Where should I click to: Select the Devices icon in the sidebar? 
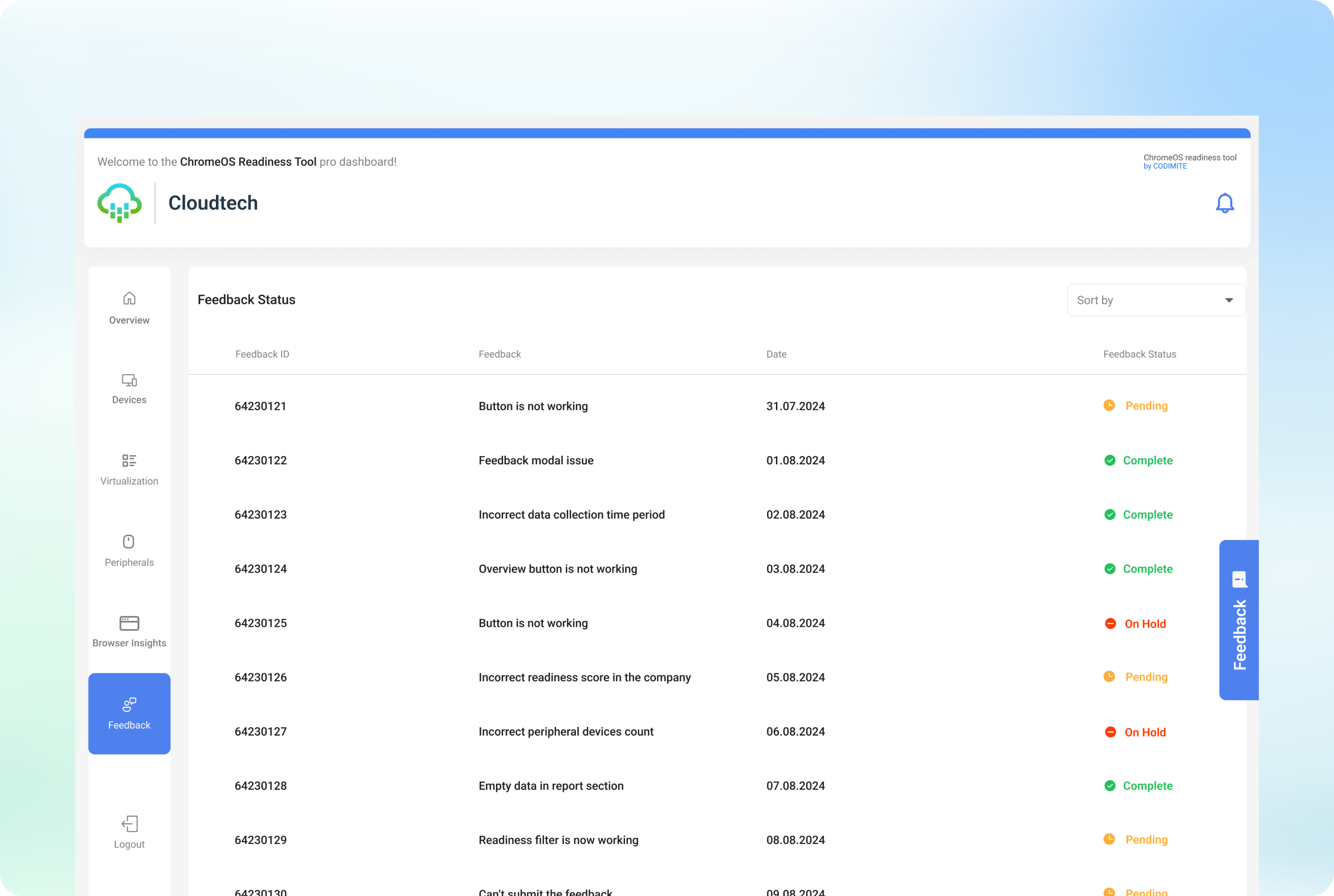tap(129, 382)
